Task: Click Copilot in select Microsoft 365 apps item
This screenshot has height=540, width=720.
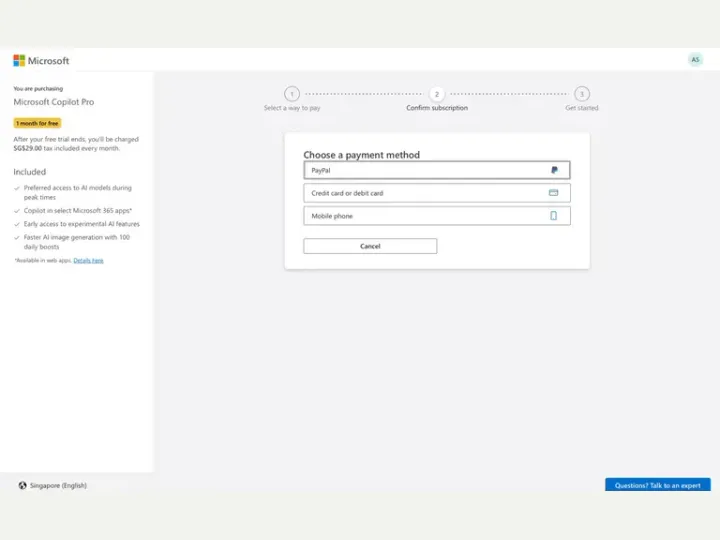Action: tap(78, 210)
